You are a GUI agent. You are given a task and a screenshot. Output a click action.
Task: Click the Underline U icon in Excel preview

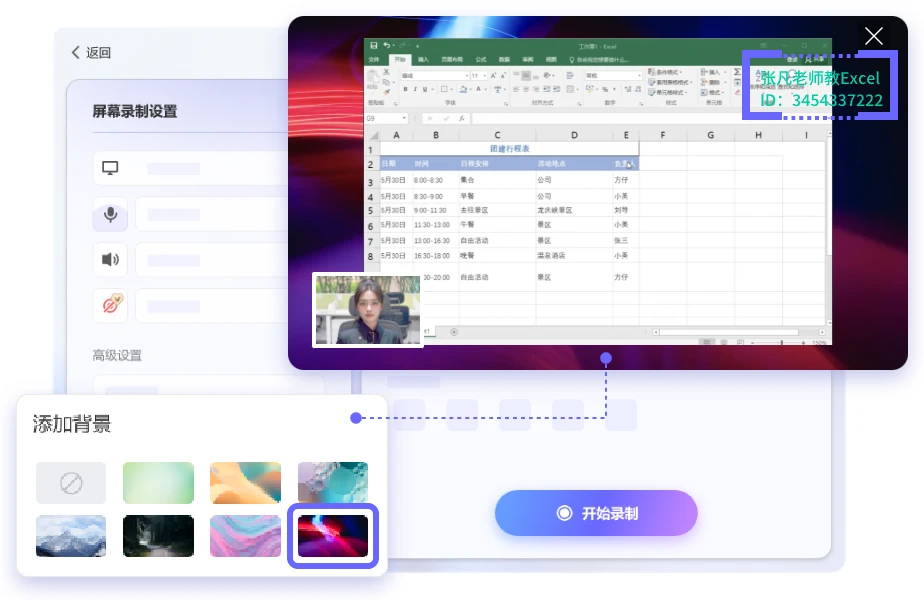(425, 89)
